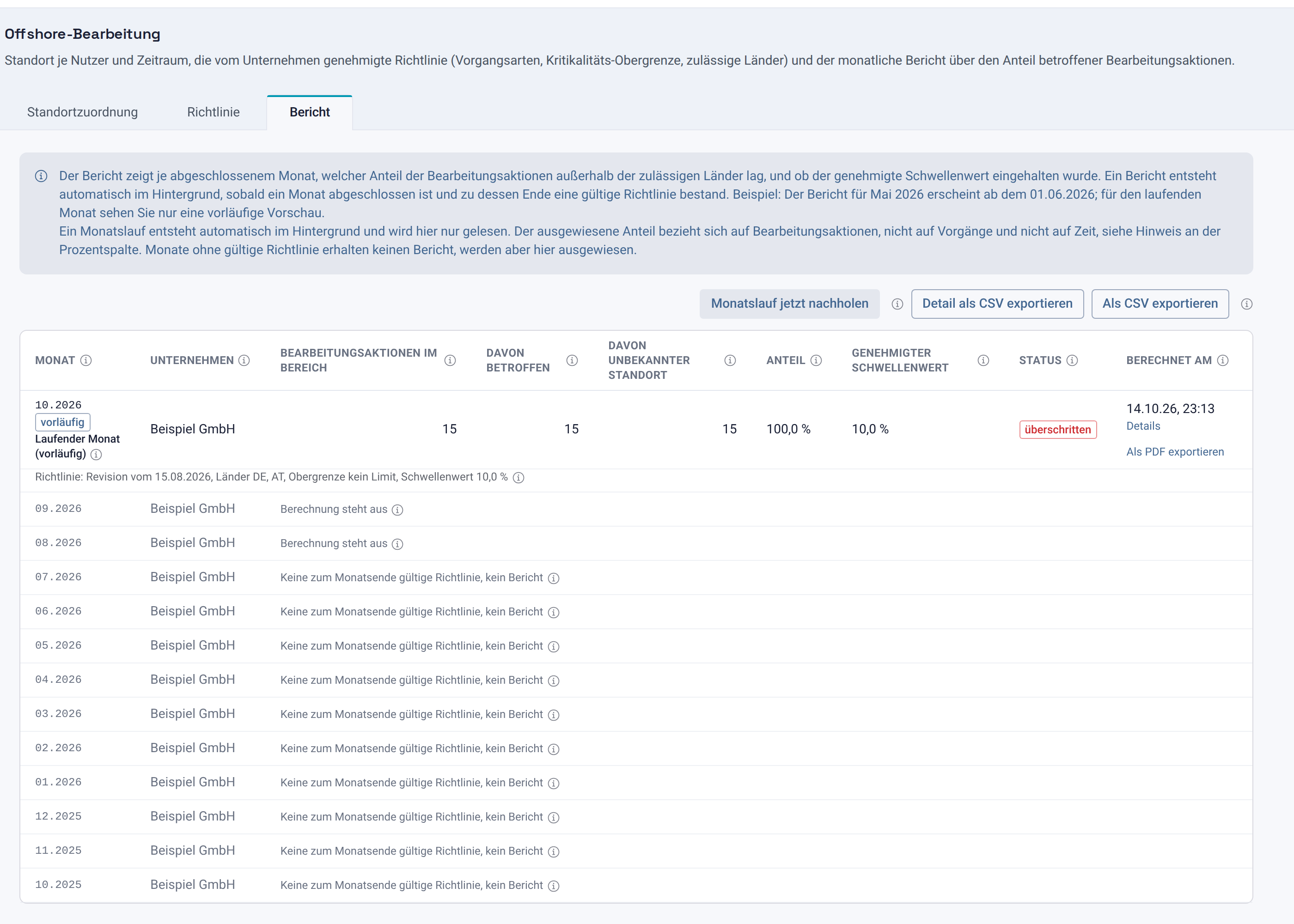Click the red überschritten status badge
The height and width of the screenshot is (924, 1294).
[1057, 430]
